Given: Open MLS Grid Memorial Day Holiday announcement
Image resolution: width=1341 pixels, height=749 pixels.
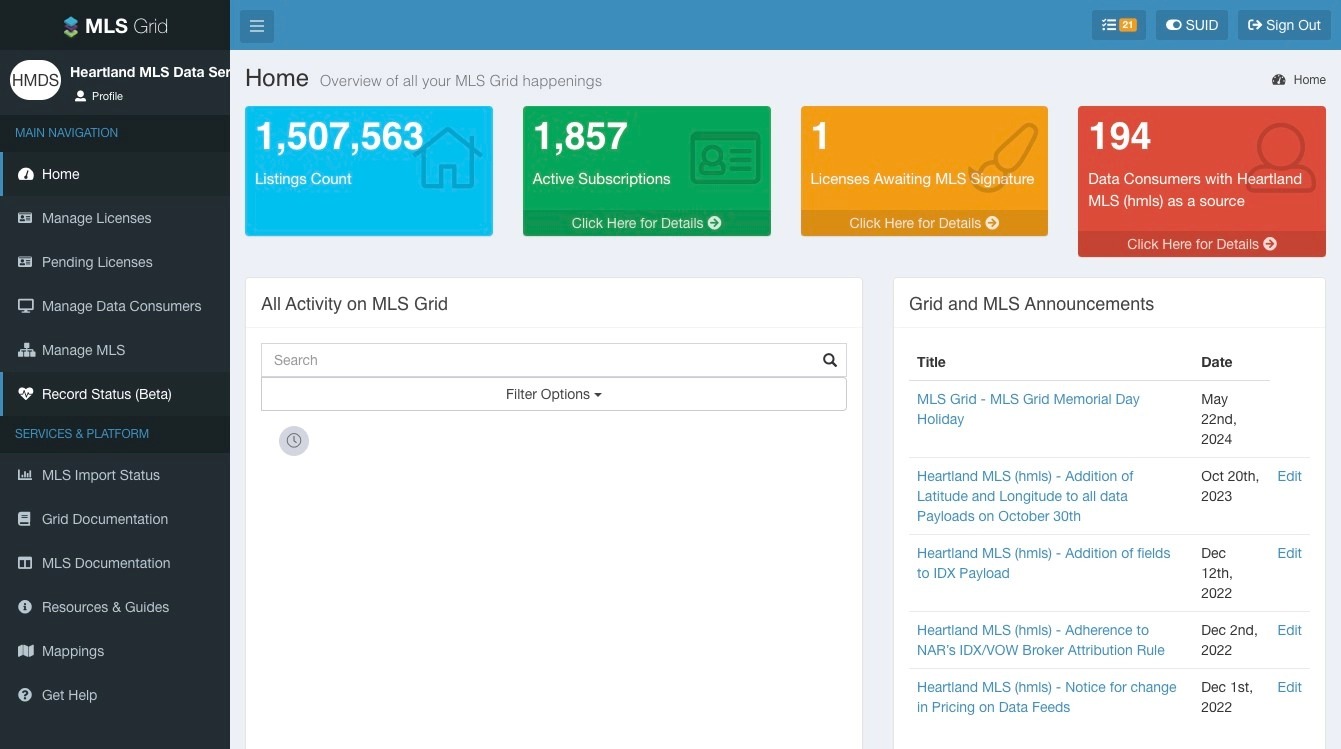Looking at the screenshot, I should (1028, 409).
